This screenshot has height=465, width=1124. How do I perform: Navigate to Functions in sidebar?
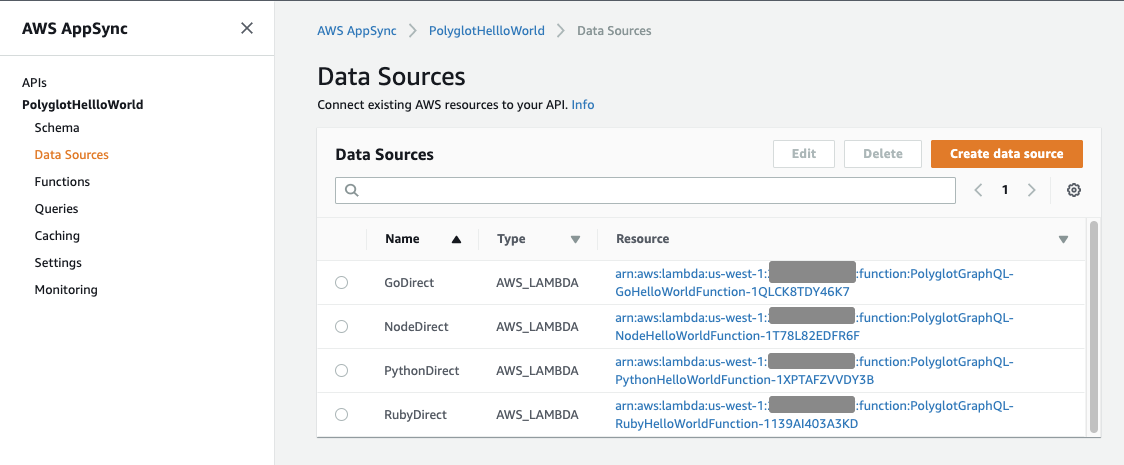tap(62, 182)
